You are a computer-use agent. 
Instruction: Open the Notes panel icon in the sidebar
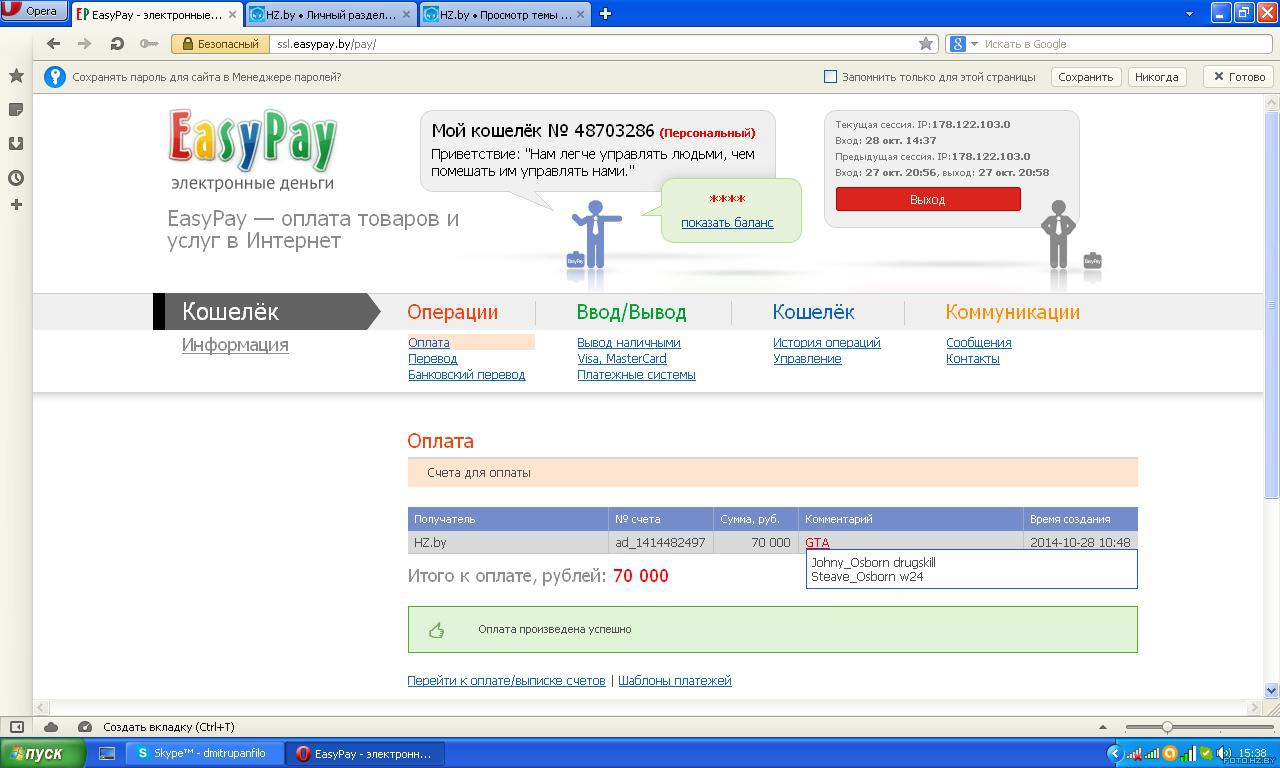coord(16,110)
